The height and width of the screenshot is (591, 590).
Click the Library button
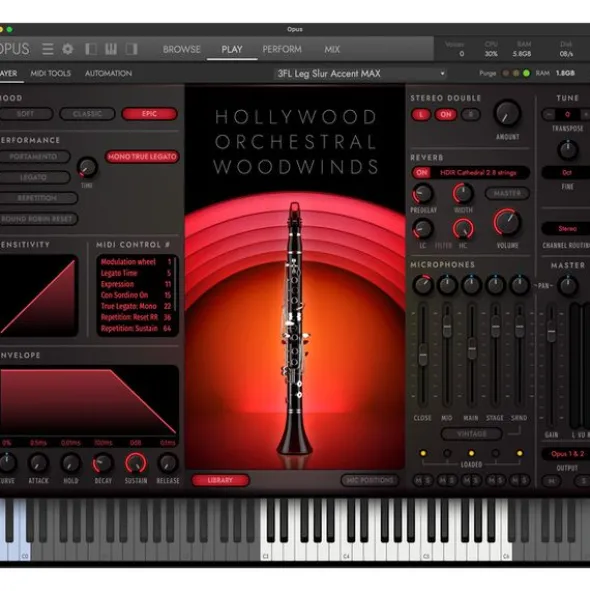coord(221,480)
